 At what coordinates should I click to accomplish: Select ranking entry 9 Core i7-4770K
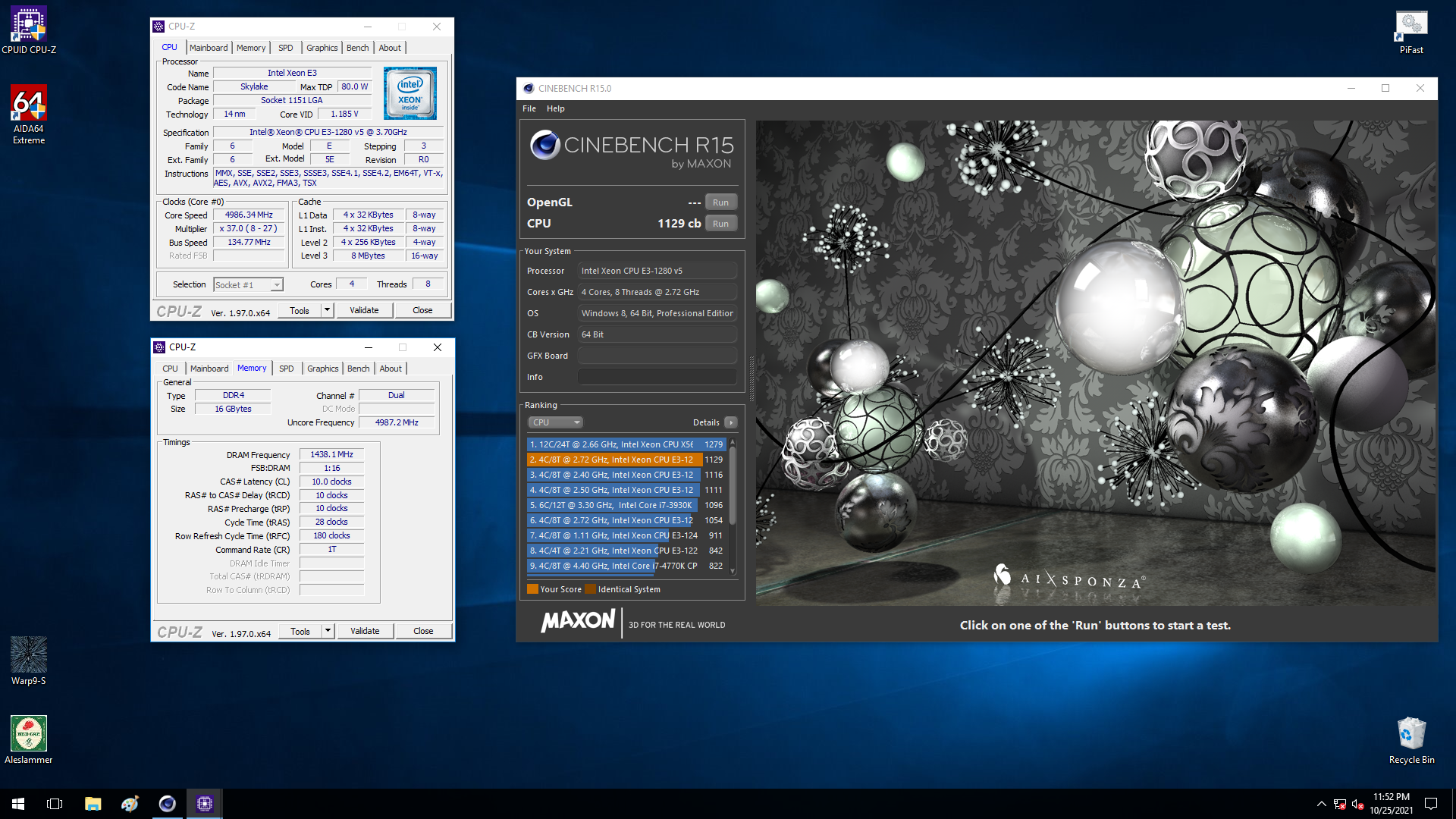coord(626,566)
